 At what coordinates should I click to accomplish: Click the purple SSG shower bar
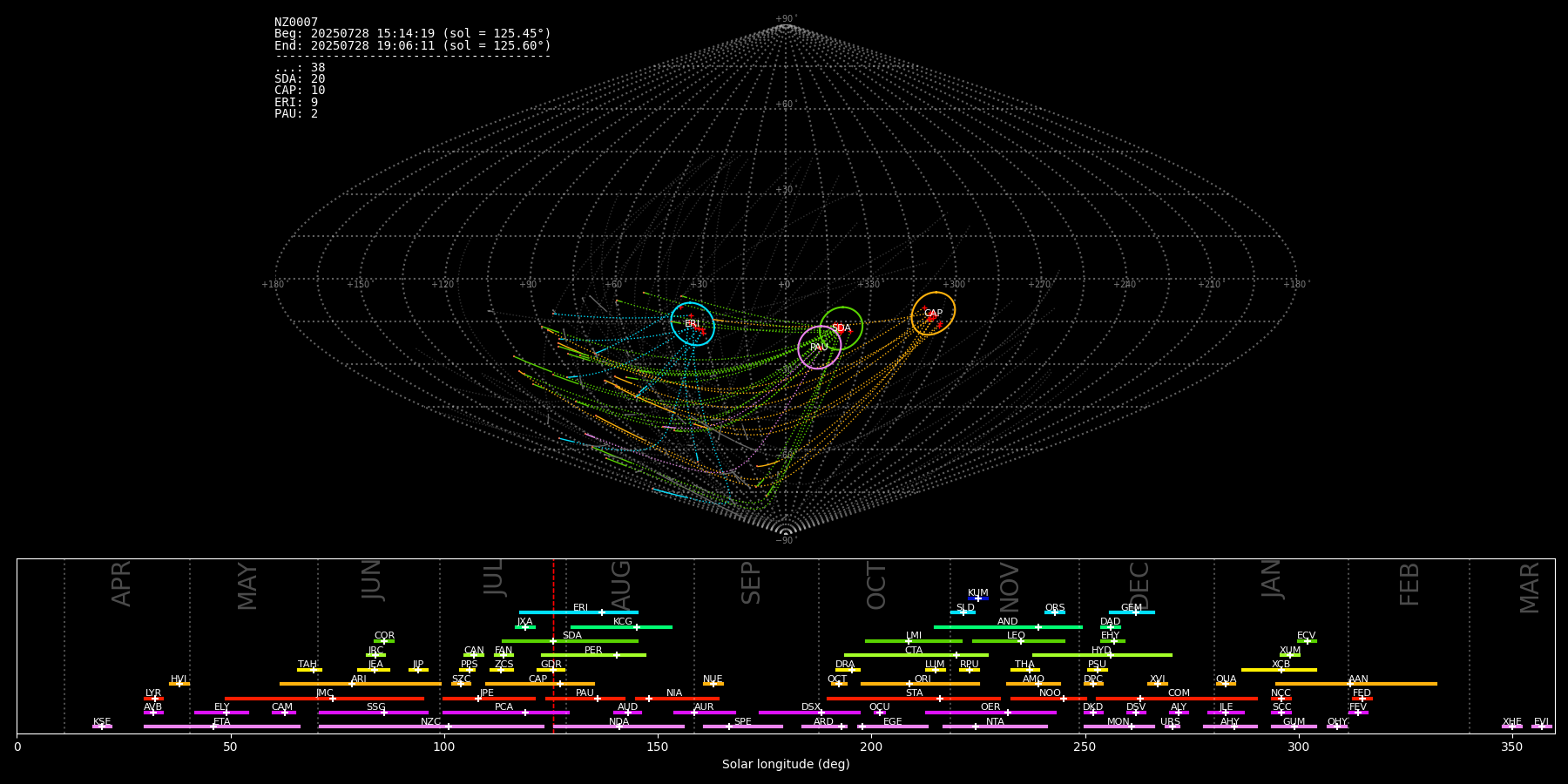(x=373, y=713)
